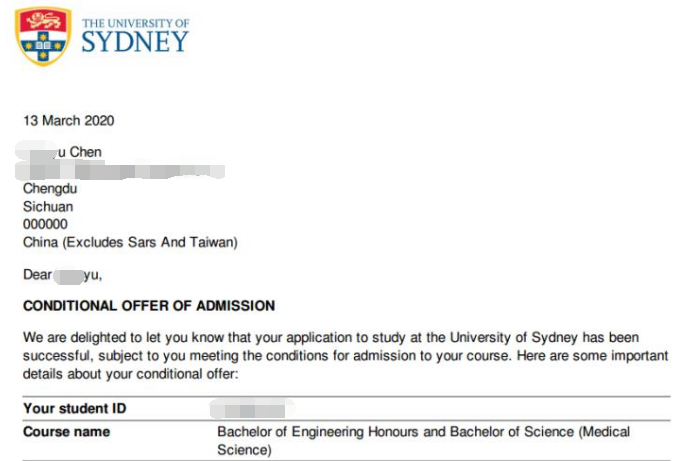Viewport: 683px width, 461px height.
Task: Click the province name Sichuan
Action: [x=48, y=206]
